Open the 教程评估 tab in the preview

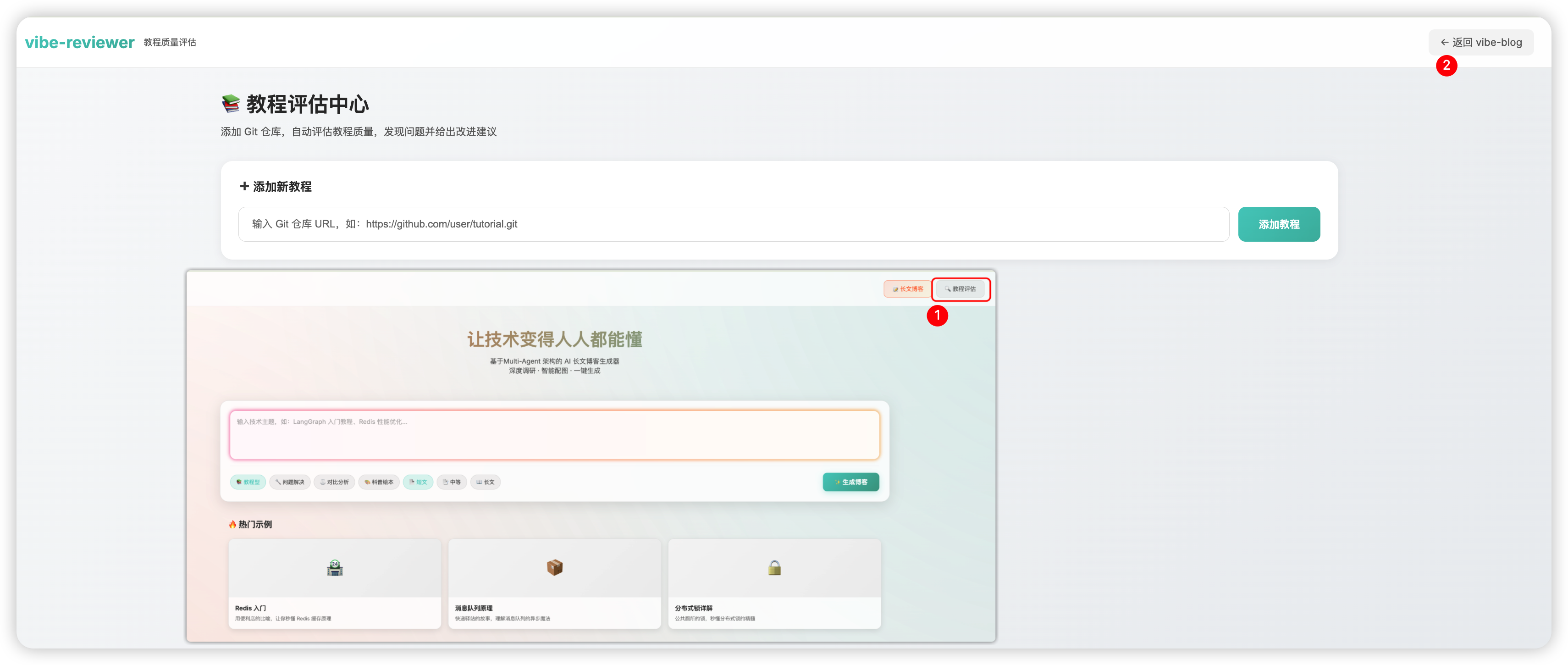[960, 288]
